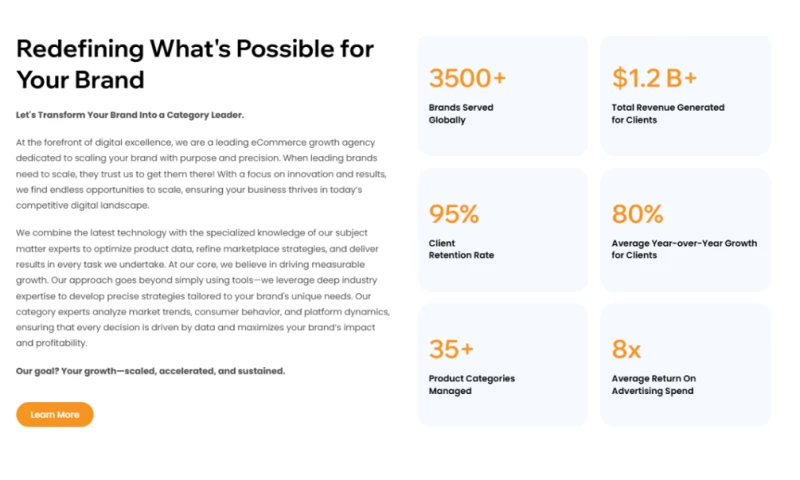This screenshot has width=800, height=480.
Task: Click the 35+ categories figure
Action: pos(451,349)
